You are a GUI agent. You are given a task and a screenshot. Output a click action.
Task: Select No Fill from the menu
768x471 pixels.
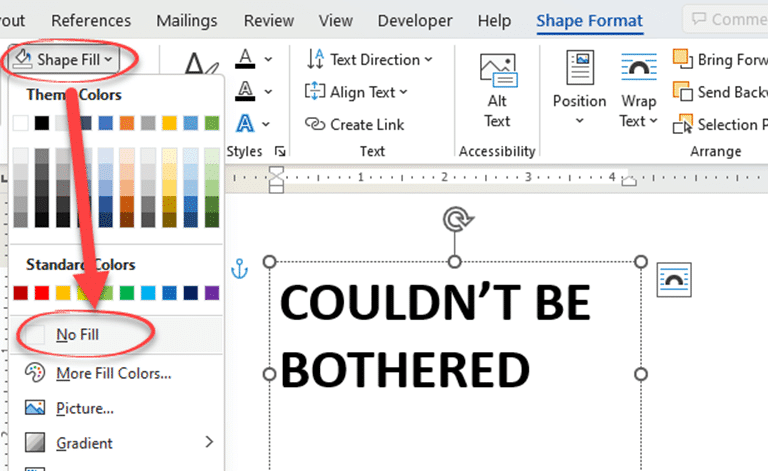[x=77, y=335]
